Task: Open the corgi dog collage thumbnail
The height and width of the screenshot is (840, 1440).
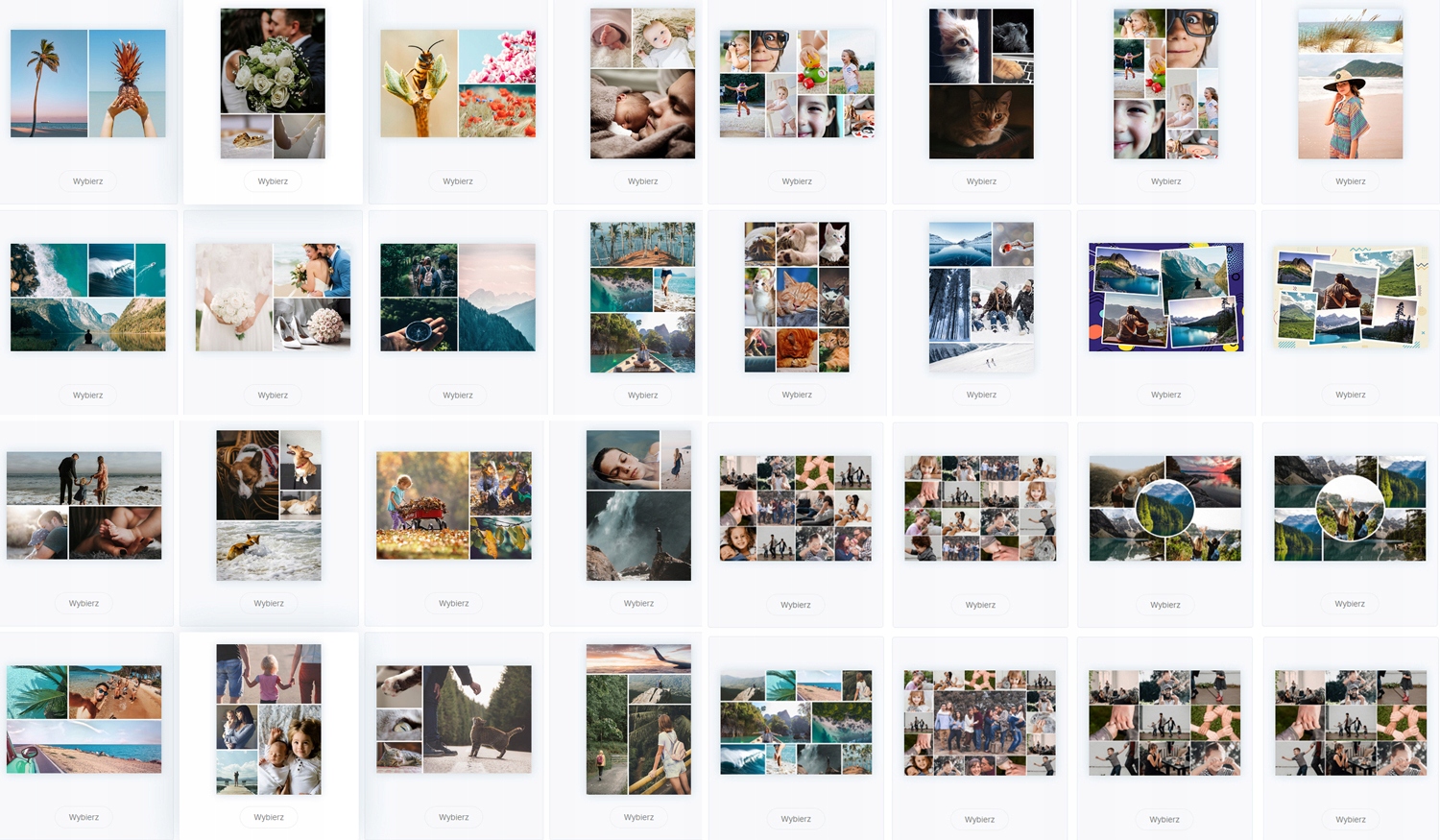Action: pyautogui.click(x=269, y=506)
